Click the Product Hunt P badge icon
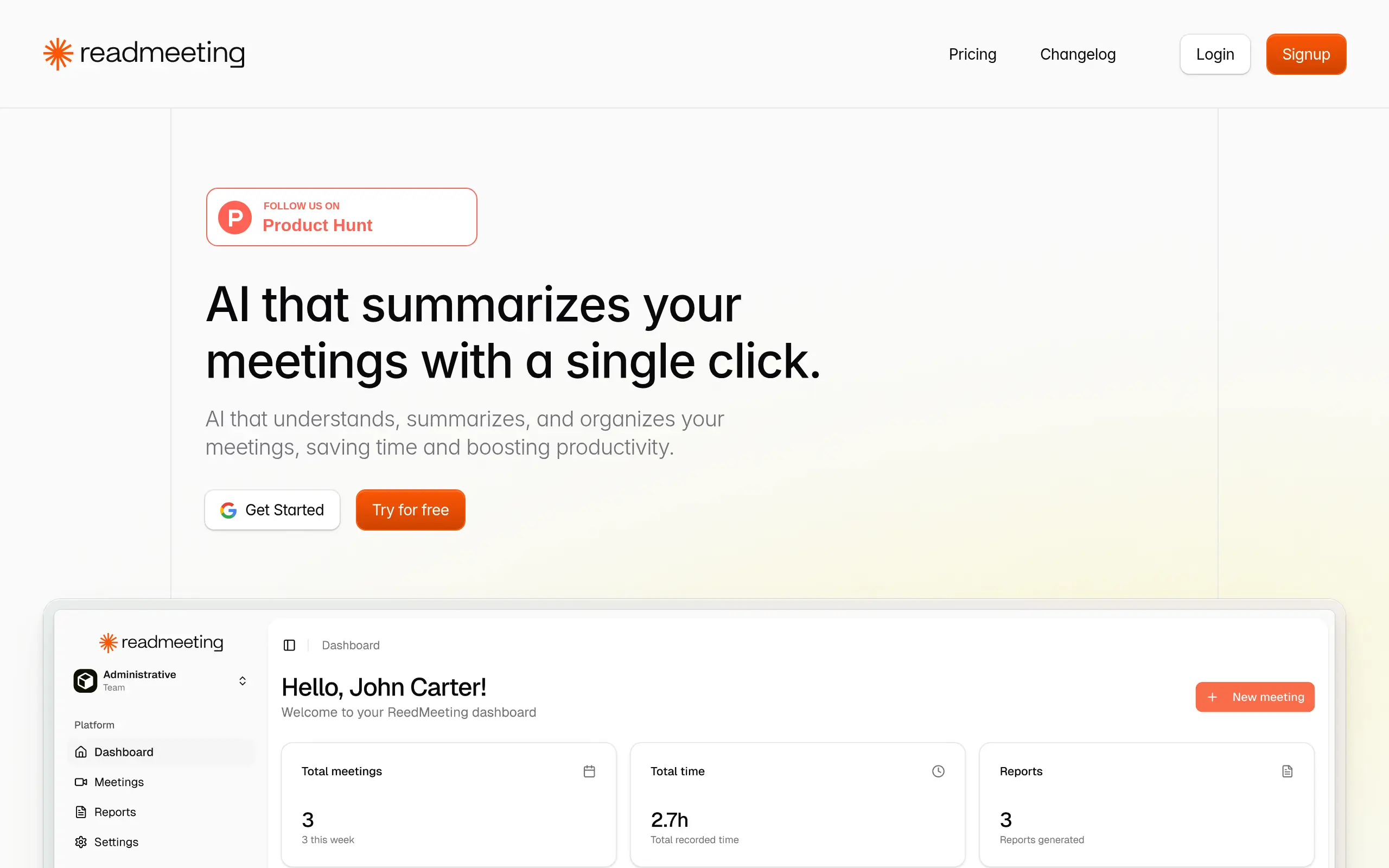This screenshot has height=868, width=1389. pos(235,218)
